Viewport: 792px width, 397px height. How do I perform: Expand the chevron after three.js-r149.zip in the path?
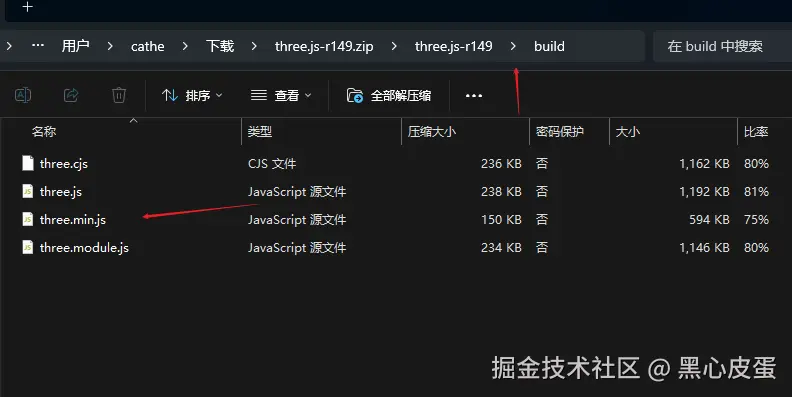pos(394,46)
